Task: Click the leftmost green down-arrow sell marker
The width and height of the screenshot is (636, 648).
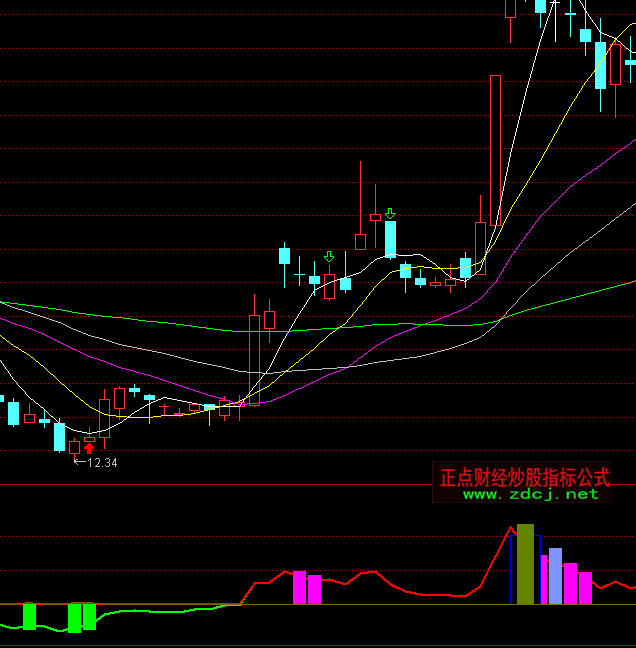Action: (328, 258)
